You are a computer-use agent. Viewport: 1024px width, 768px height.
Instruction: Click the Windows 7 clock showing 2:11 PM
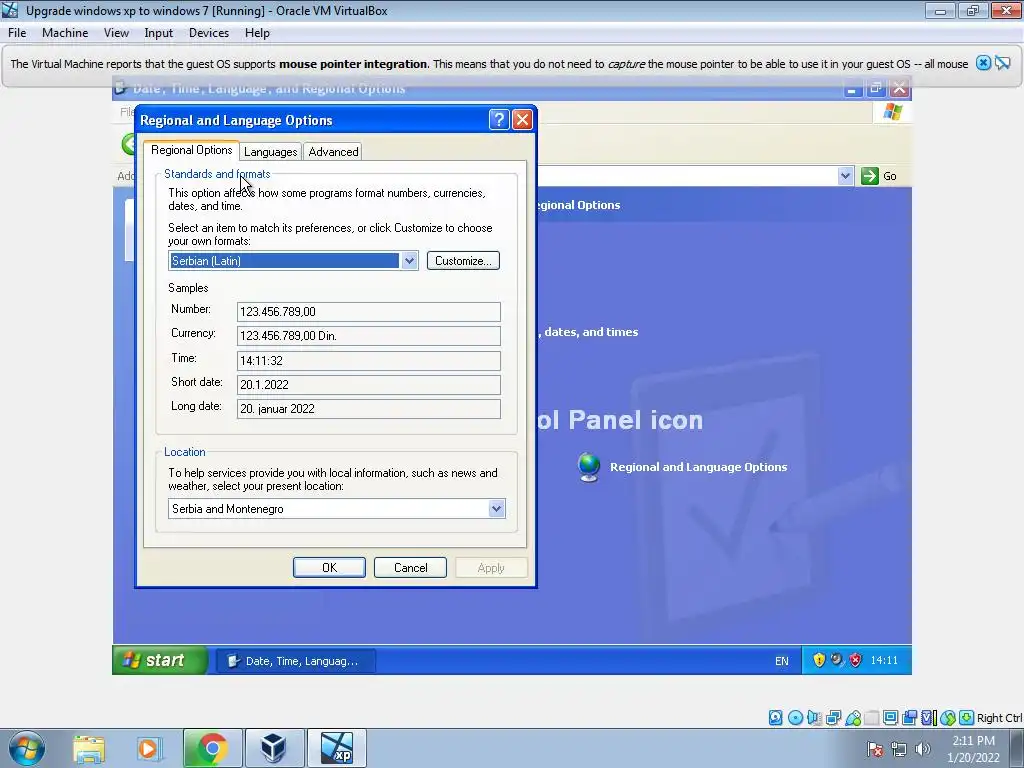tap(973, 741)
